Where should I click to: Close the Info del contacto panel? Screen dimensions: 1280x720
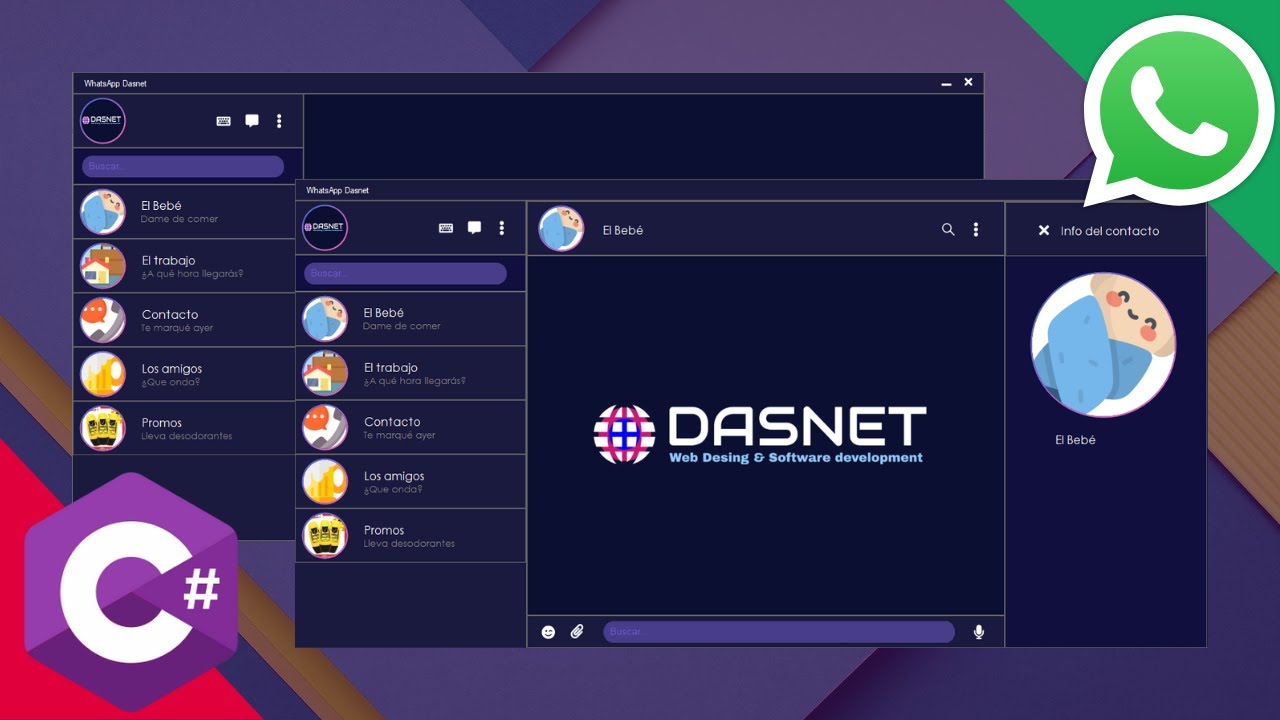point(1044,230)
